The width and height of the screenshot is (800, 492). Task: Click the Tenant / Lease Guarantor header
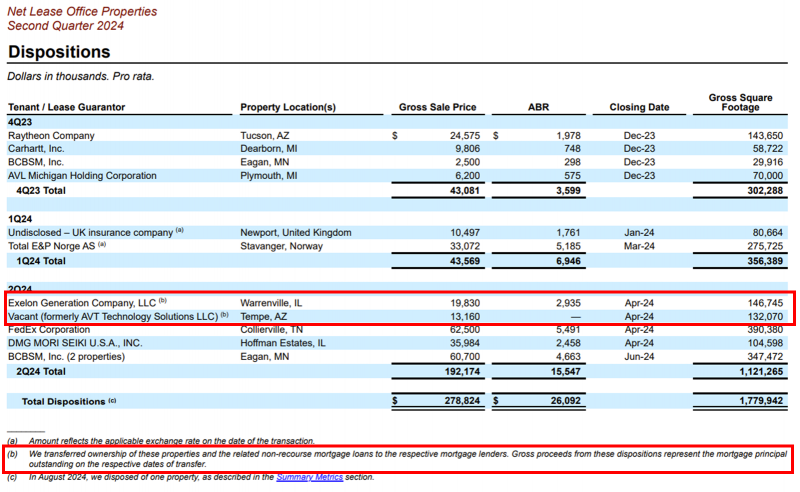click(x=67, y=107)
